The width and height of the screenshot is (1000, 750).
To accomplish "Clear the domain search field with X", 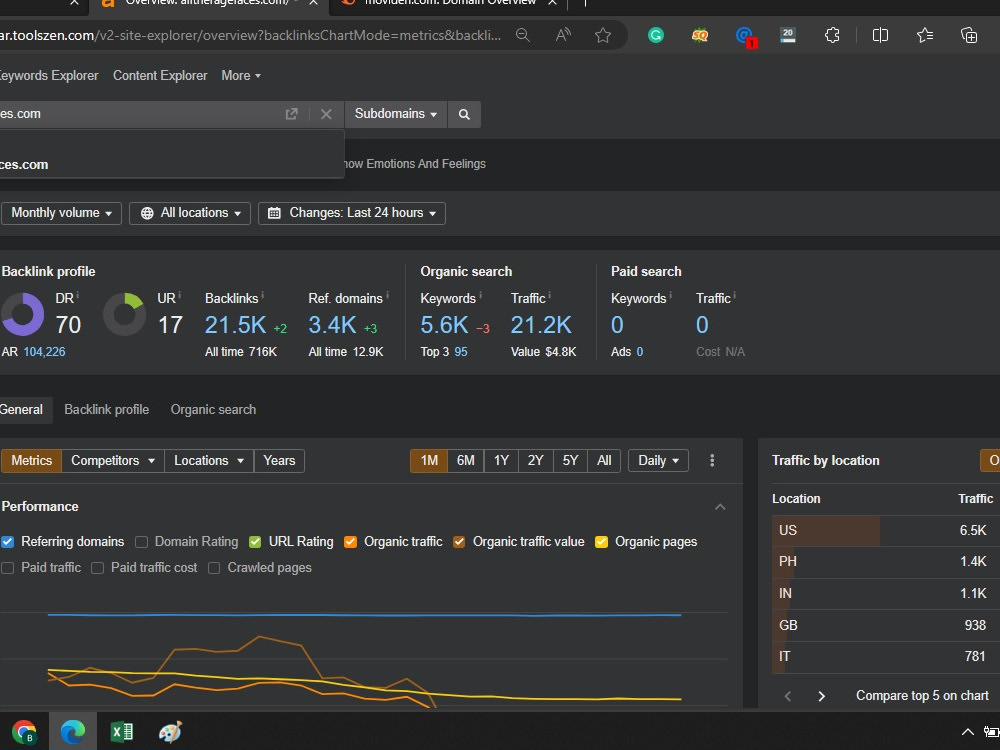I will 326,114.
